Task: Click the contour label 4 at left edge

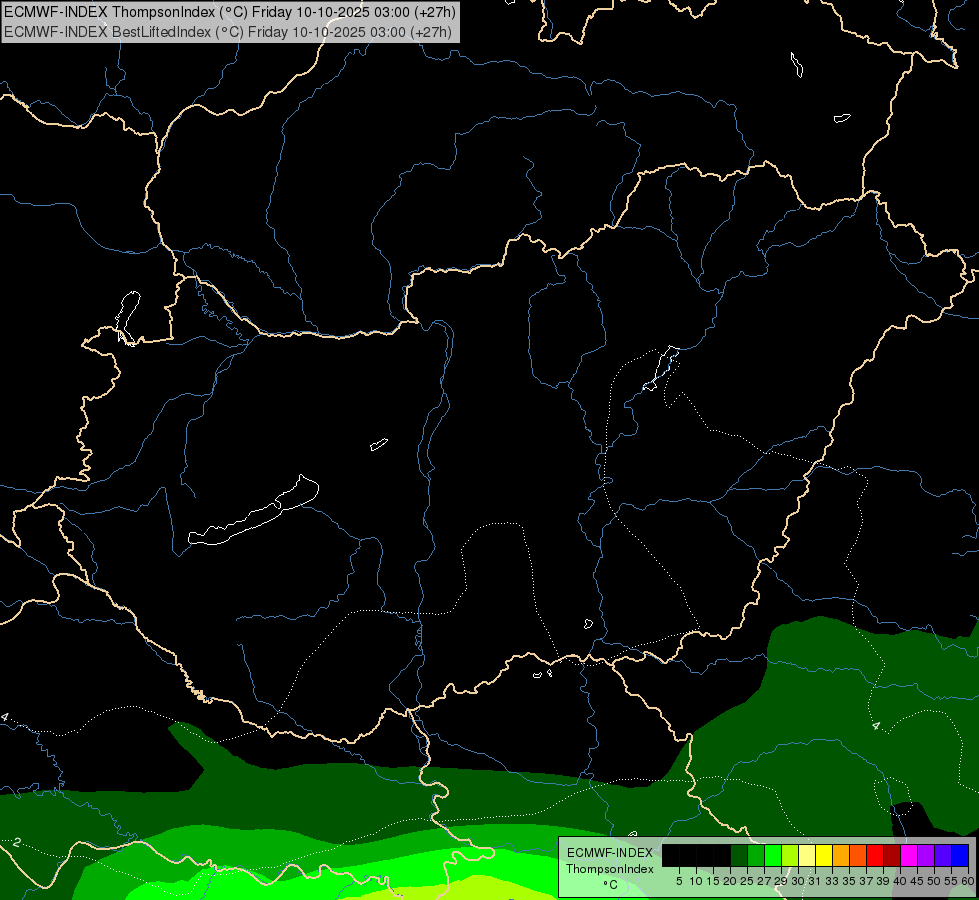Action: (5, 717)
